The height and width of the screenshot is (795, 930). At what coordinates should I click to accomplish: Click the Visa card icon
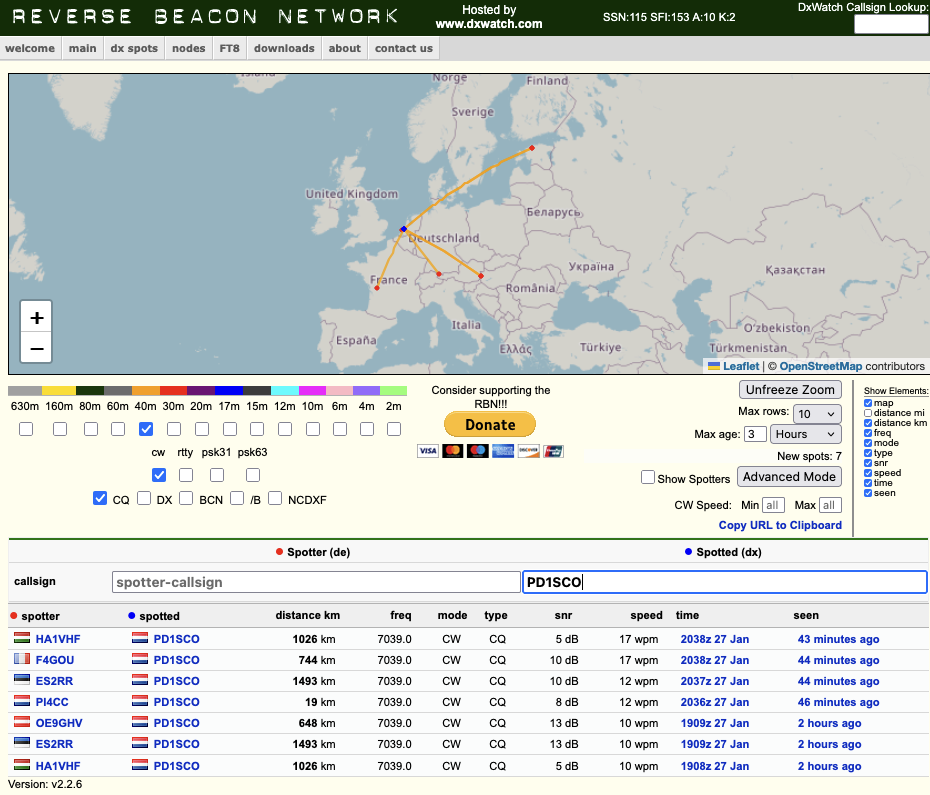(428, 451)
